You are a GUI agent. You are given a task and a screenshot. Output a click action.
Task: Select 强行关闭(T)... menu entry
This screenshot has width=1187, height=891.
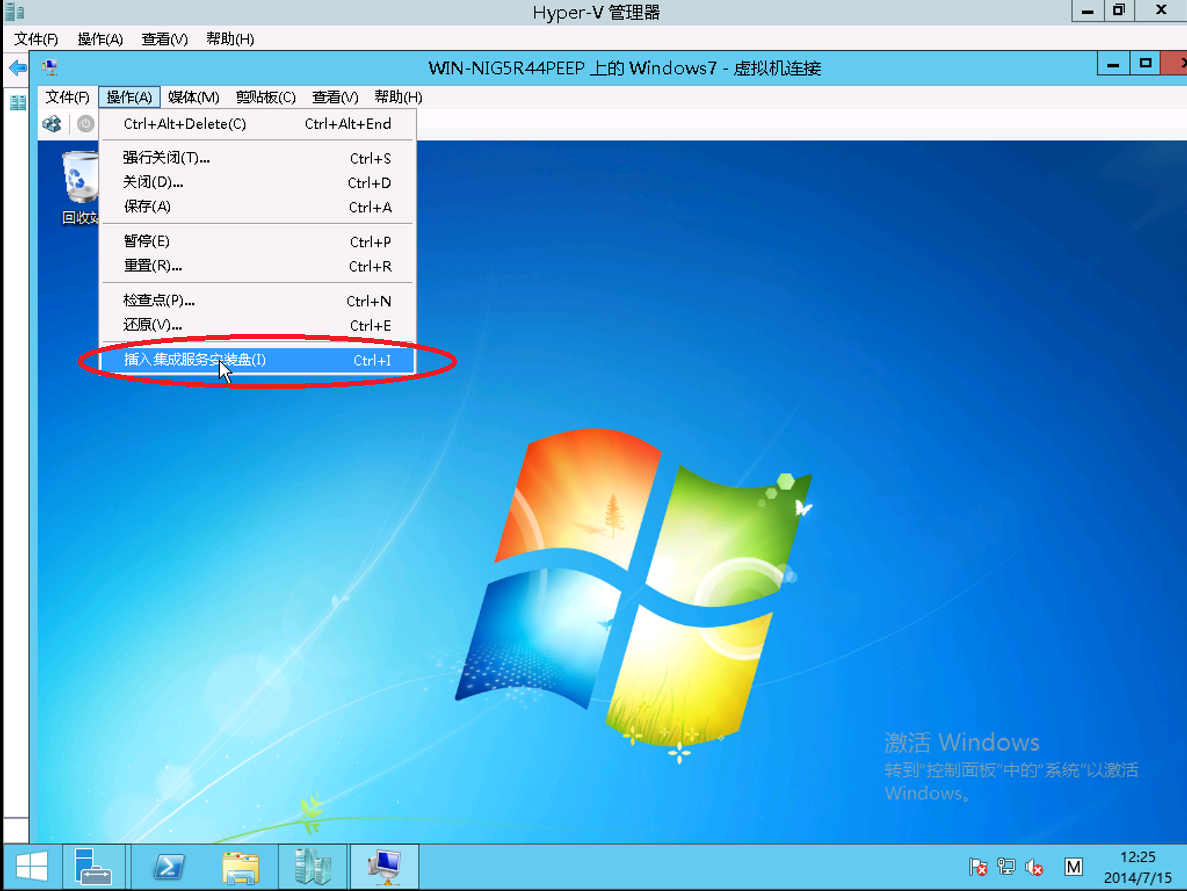257,158
